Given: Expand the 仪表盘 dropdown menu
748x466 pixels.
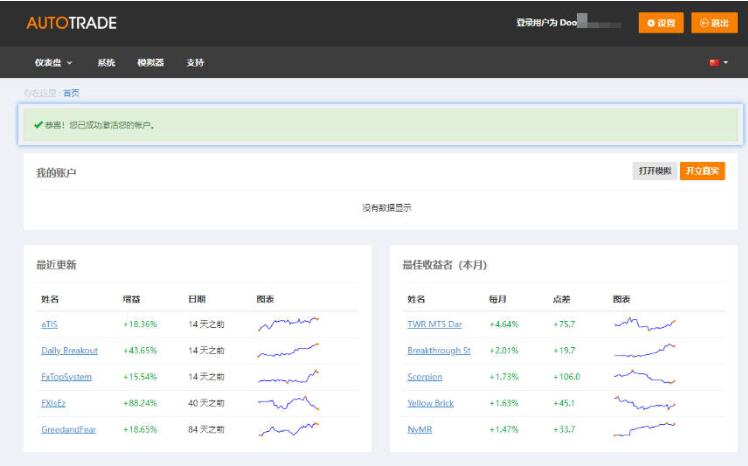Looking at the screenshot, I should [x=54, y=63].
